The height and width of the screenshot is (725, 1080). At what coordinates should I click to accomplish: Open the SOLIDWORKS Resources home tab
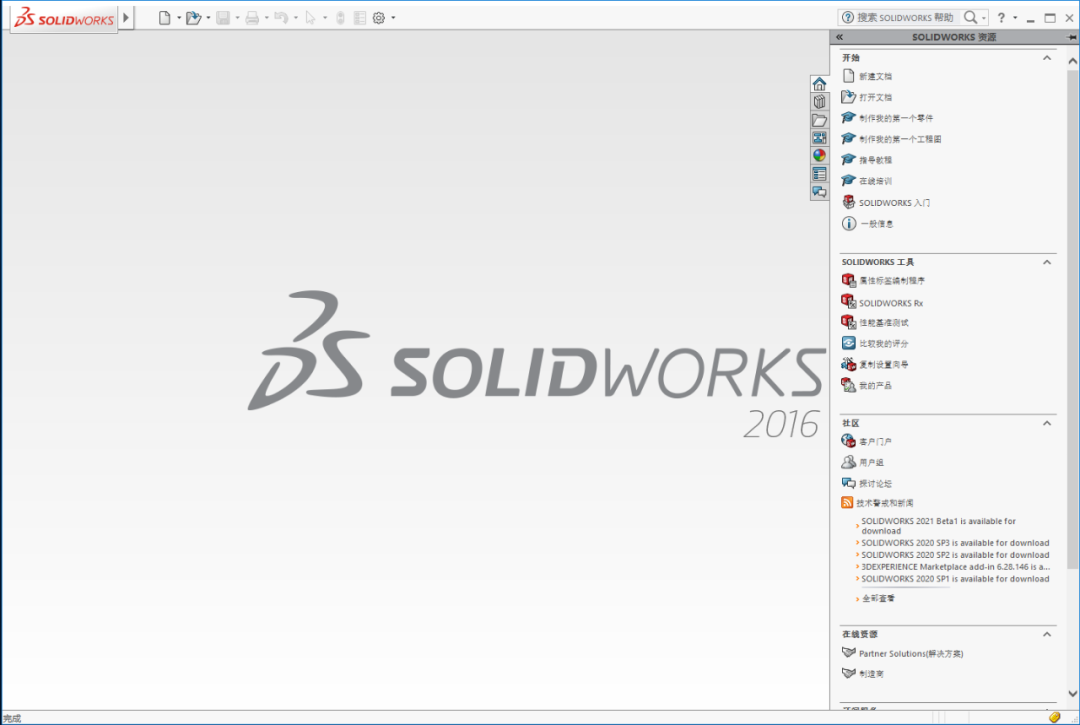pos(819,84)
